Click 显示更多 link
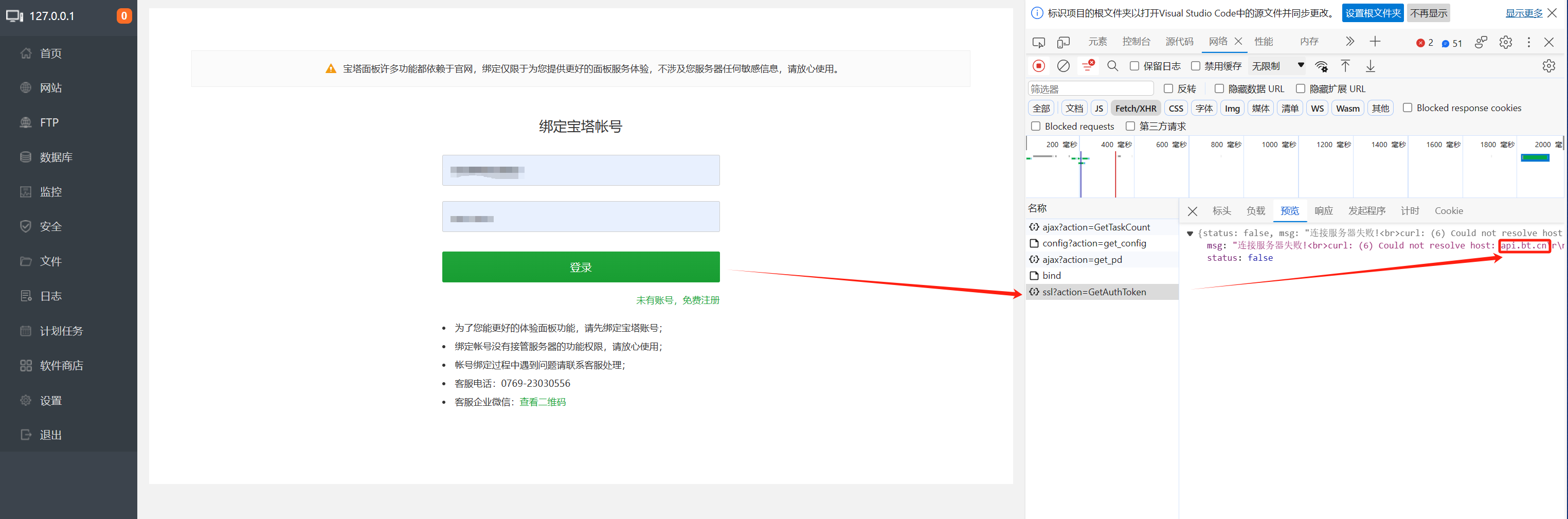This screenshot has width=1568, height=519. click(1524, 13)
